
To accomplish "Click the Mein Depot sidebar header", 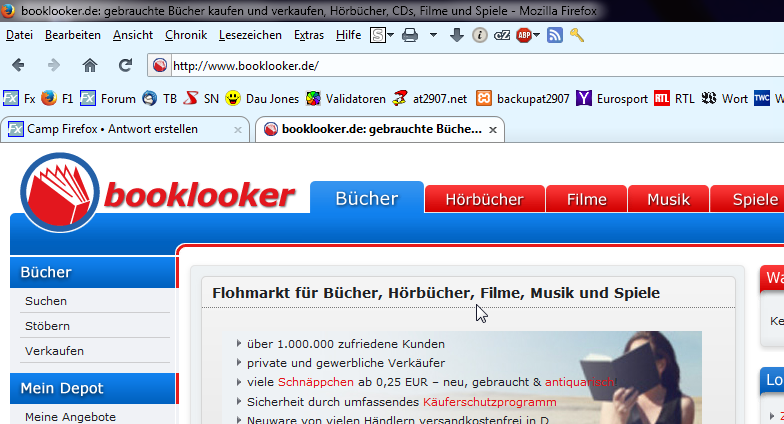I will (x=93, y=388).
